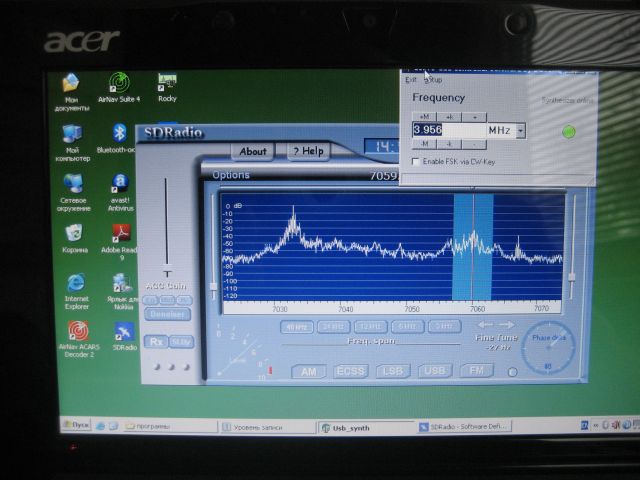
Task: Select FM demodulation mode
Action: 476,371
